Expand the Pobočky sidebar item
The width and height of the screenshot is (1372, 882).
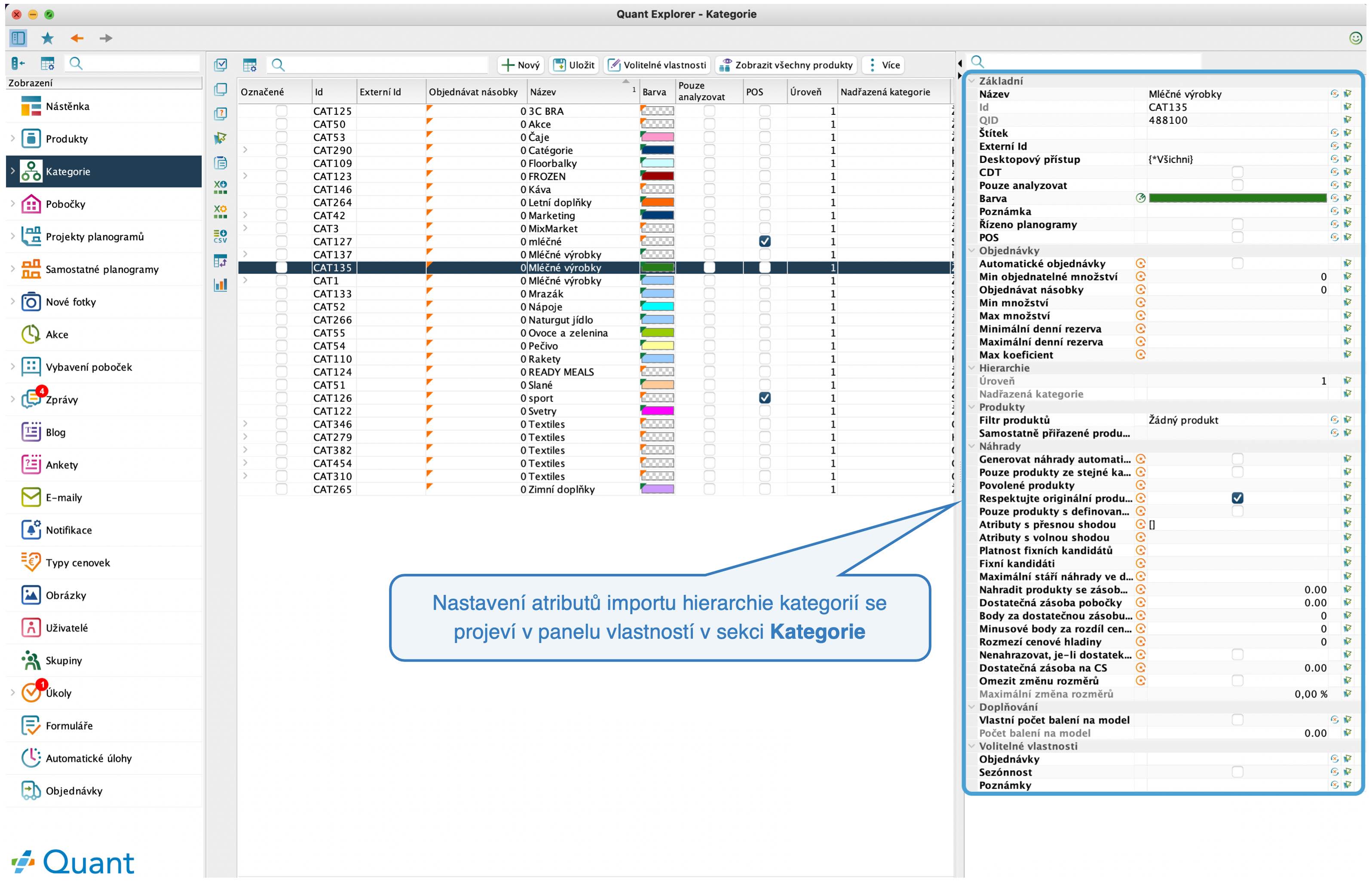tap(12, 204)
